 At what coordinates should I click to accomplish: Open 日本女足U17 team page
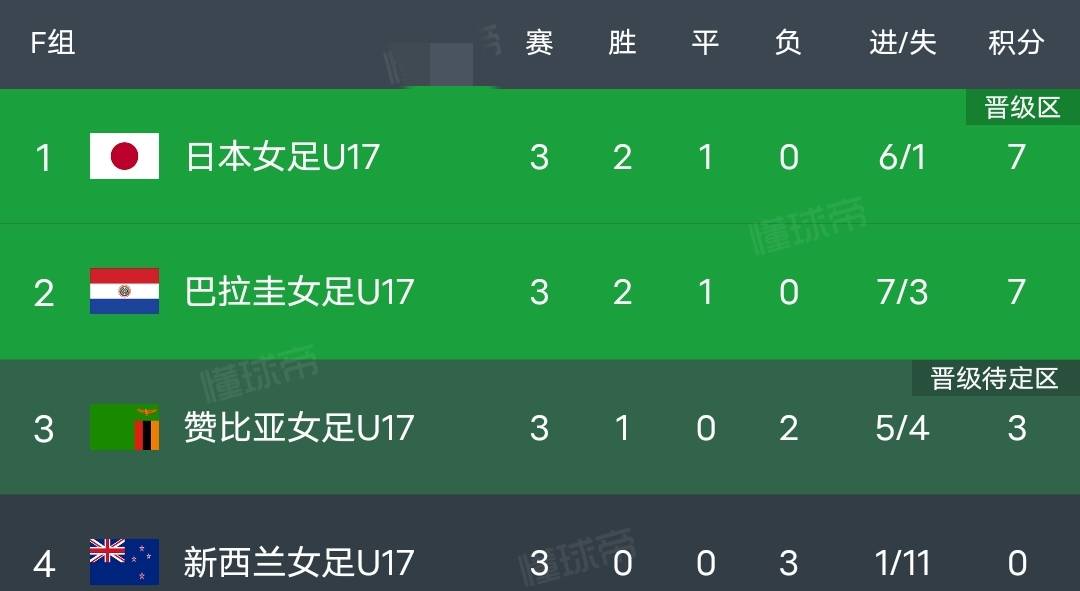282,157
